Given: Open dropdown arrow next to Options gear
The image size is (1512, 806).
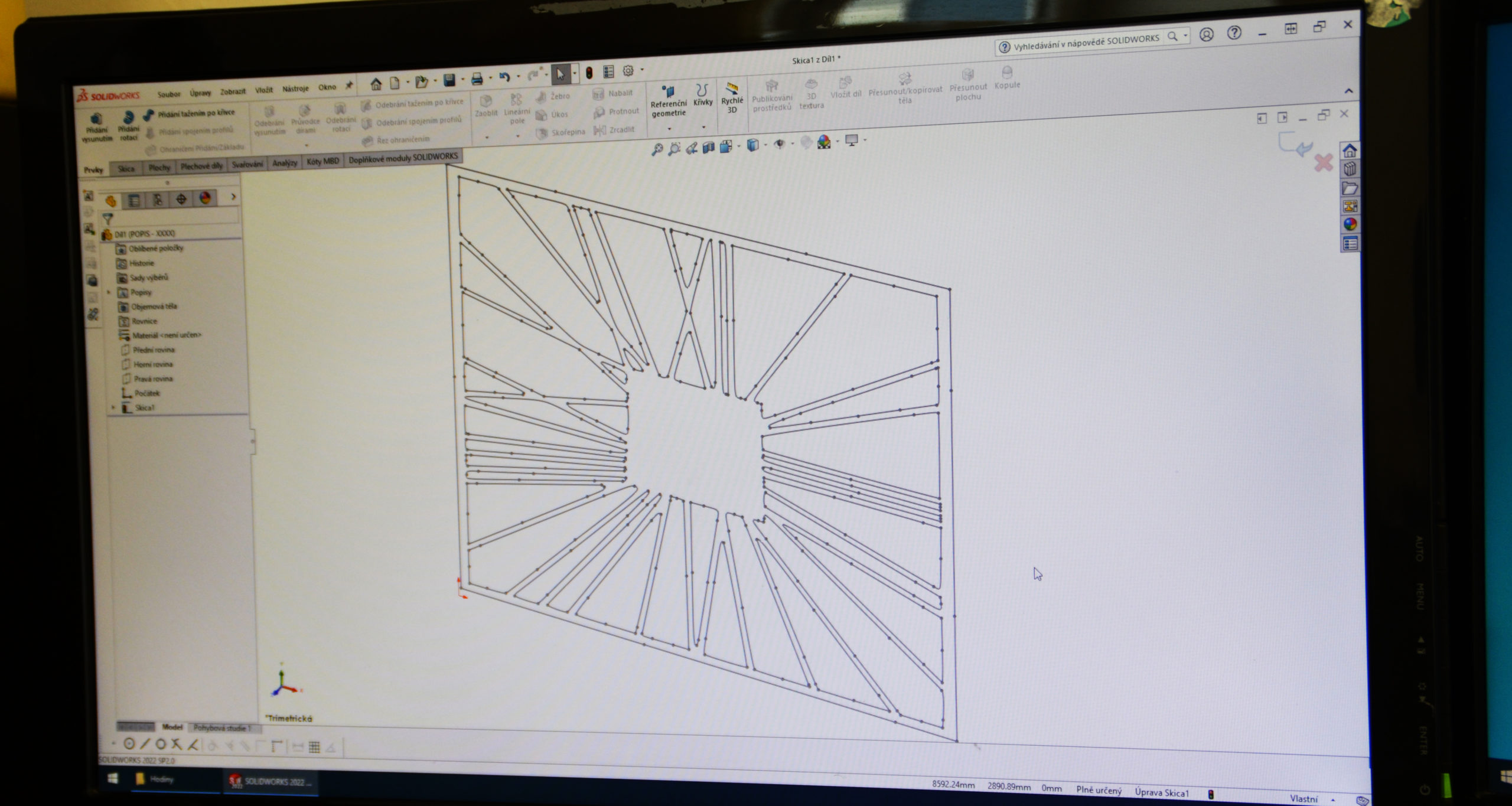Looking at the screenshot, I should [x=642, y=70].
